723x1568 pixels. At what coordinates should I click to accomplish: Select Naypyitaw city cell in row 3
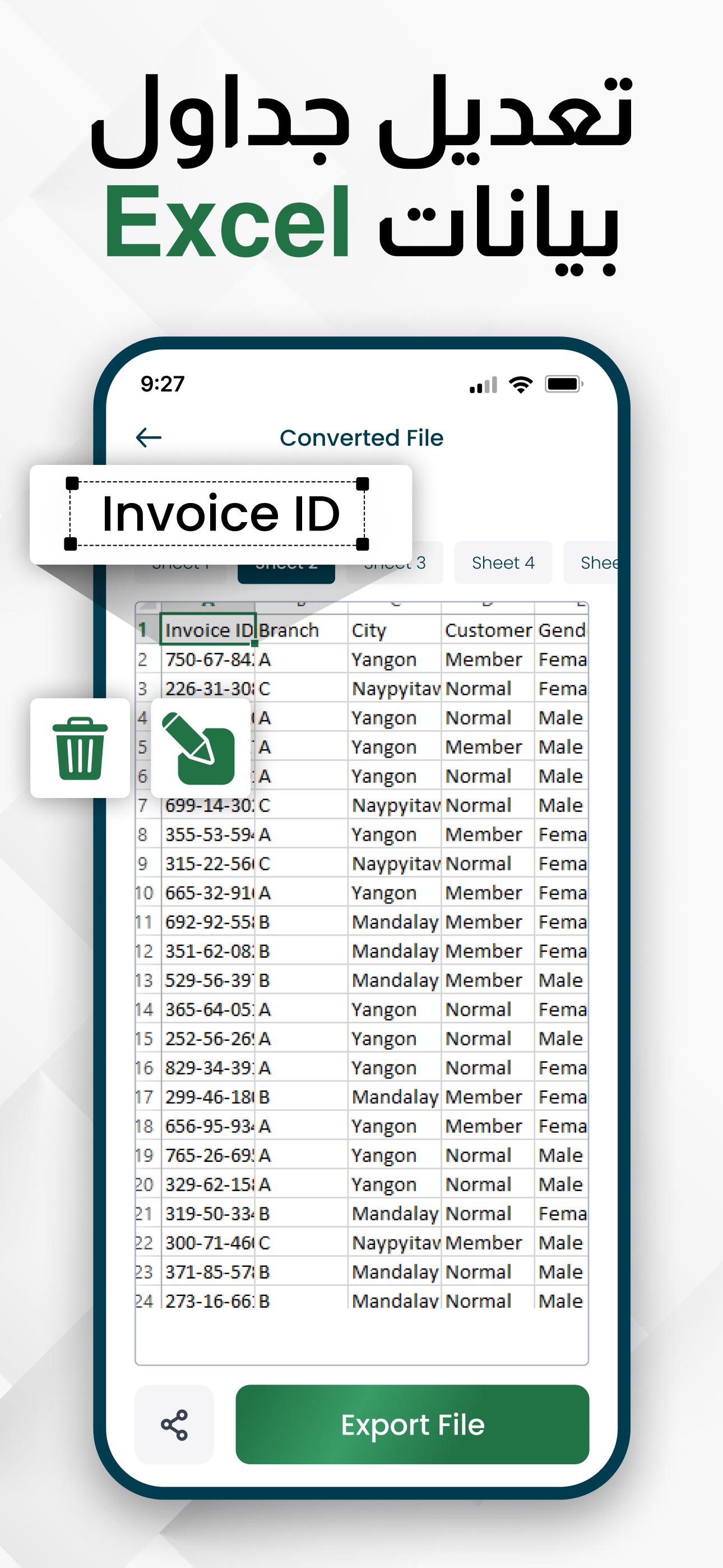pyautogui.click(x=395, y=688)
